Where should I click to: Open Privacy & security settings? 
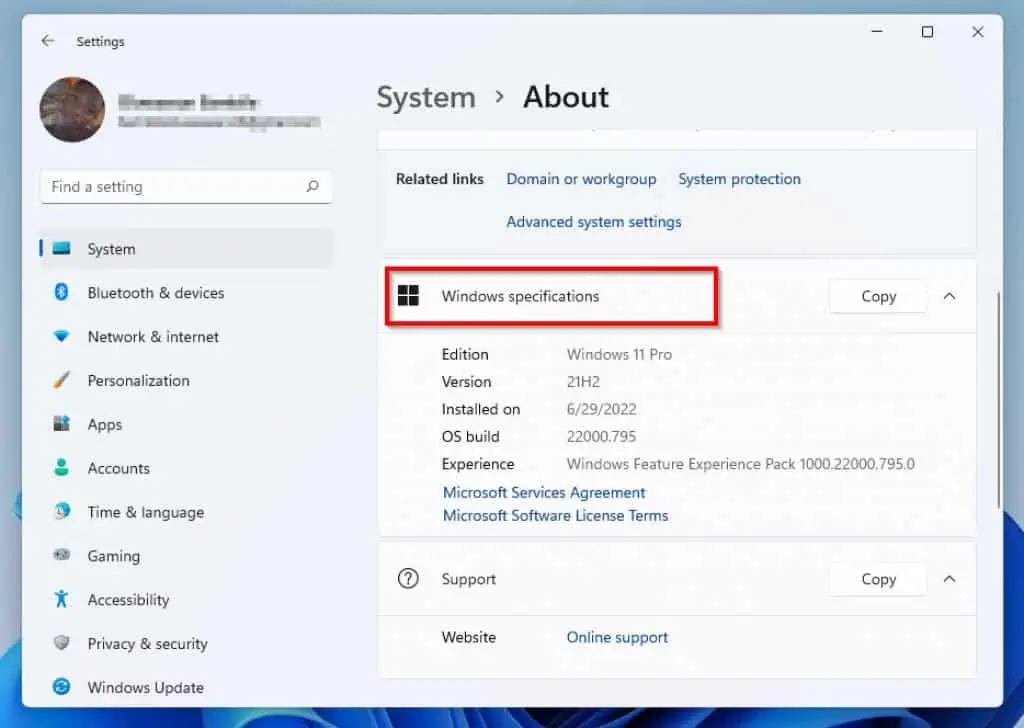point(186,643)
